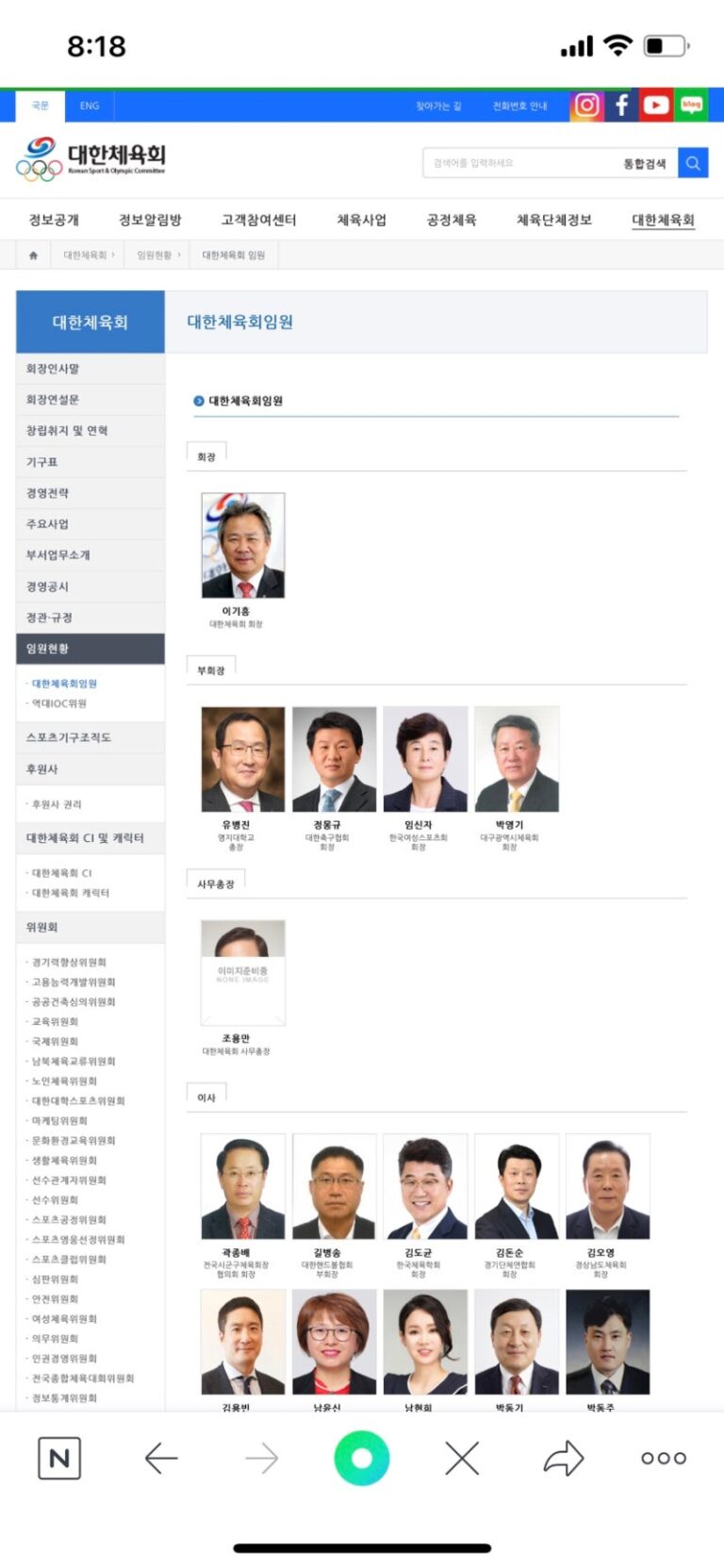
Task: Share the page with the share arrow
Action: 564,1459
